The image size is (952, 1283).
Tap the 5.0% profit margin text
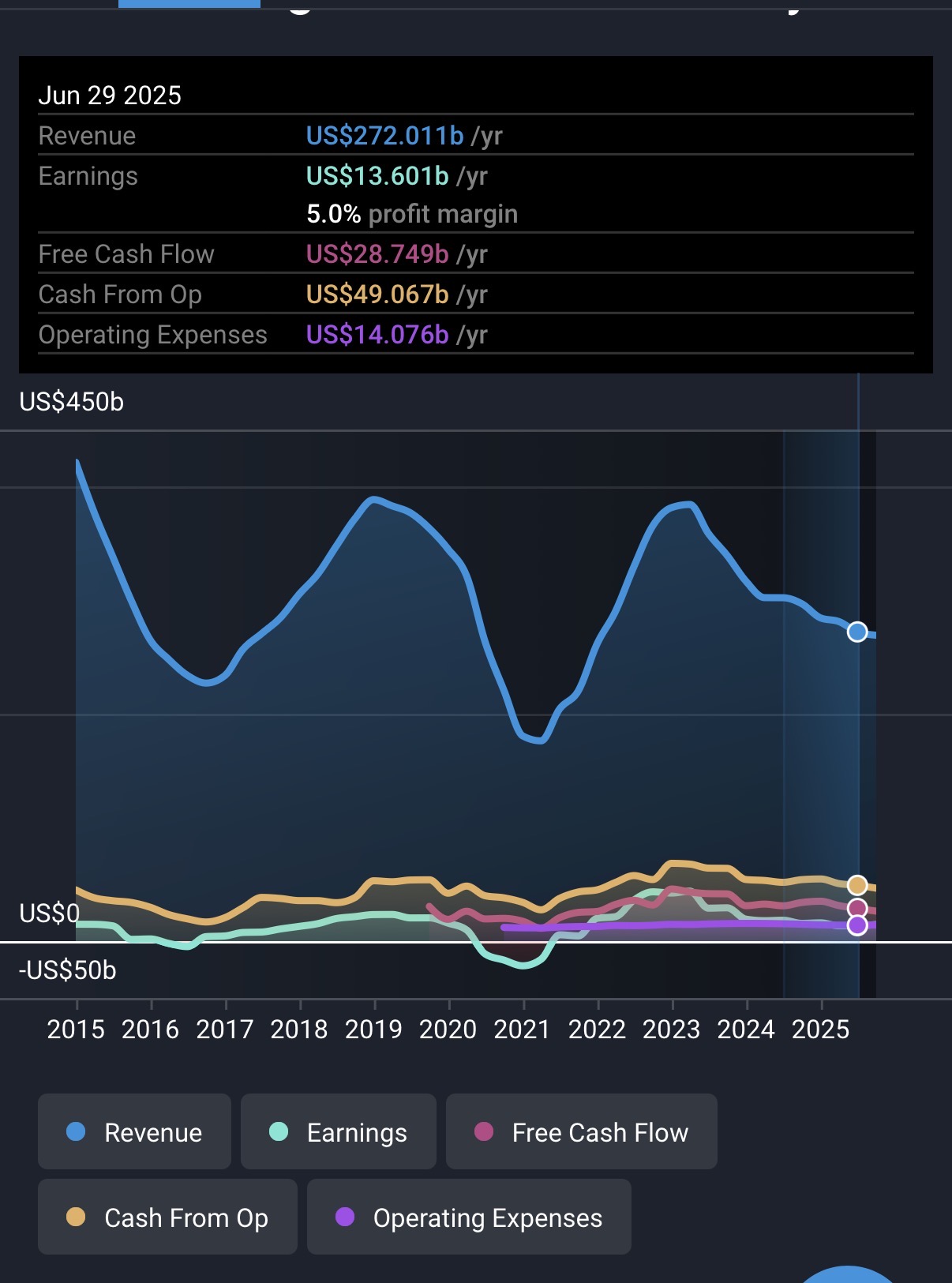click(x=411, y=214)
